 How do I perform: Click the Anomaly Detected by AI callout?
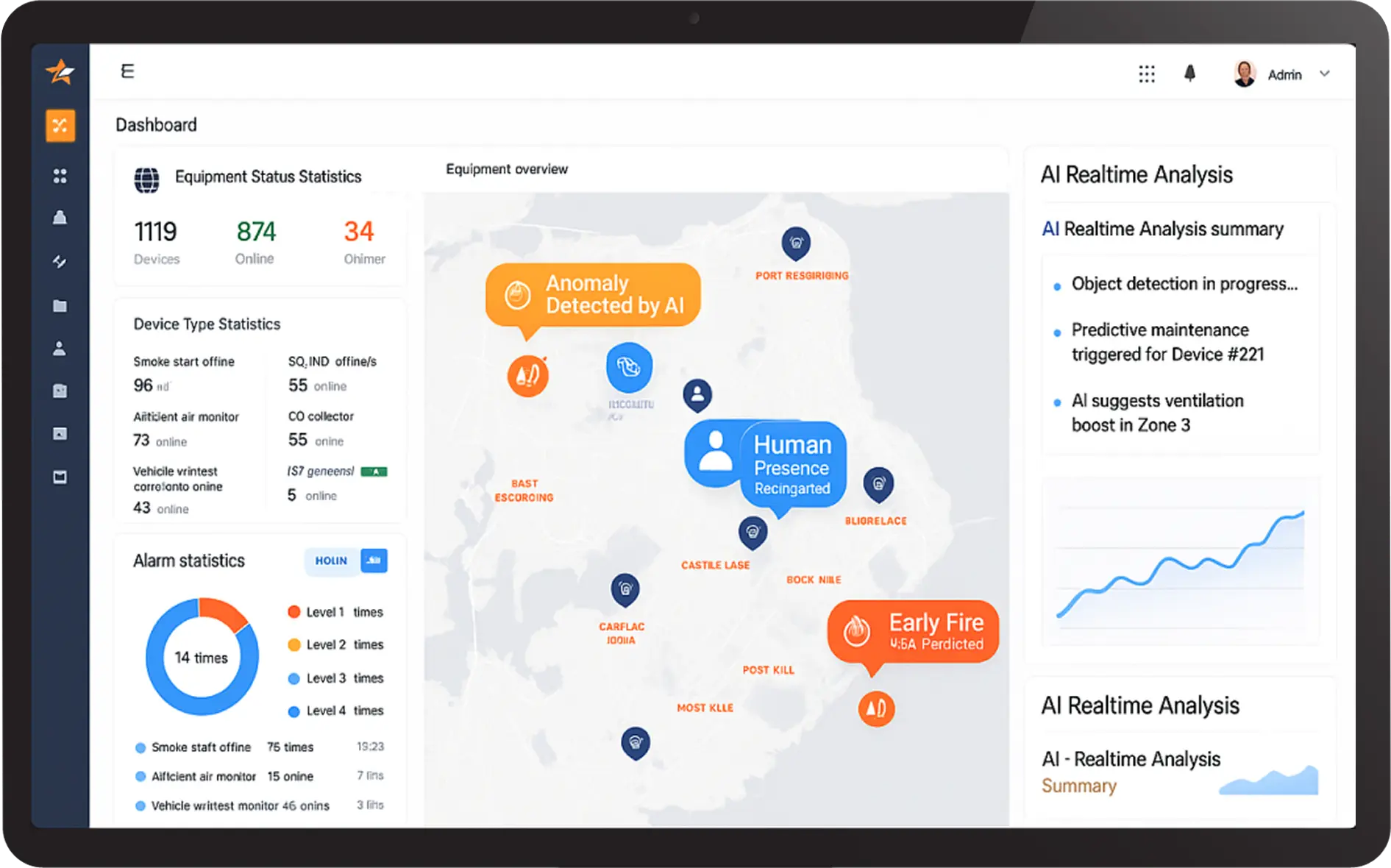point(593,295)
